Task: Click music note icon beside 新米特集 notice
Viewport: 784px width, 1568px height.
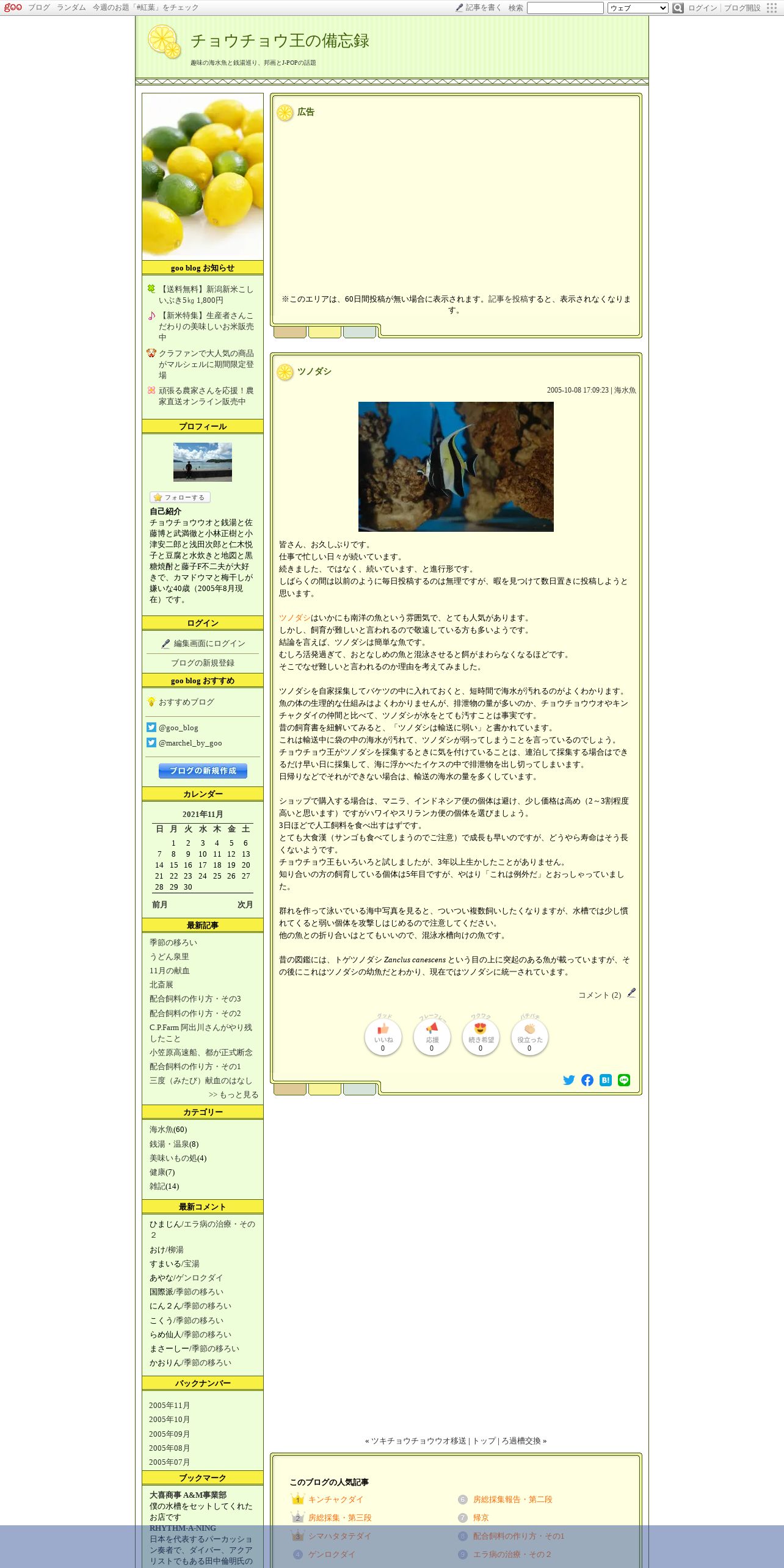Action: point(151,316)
